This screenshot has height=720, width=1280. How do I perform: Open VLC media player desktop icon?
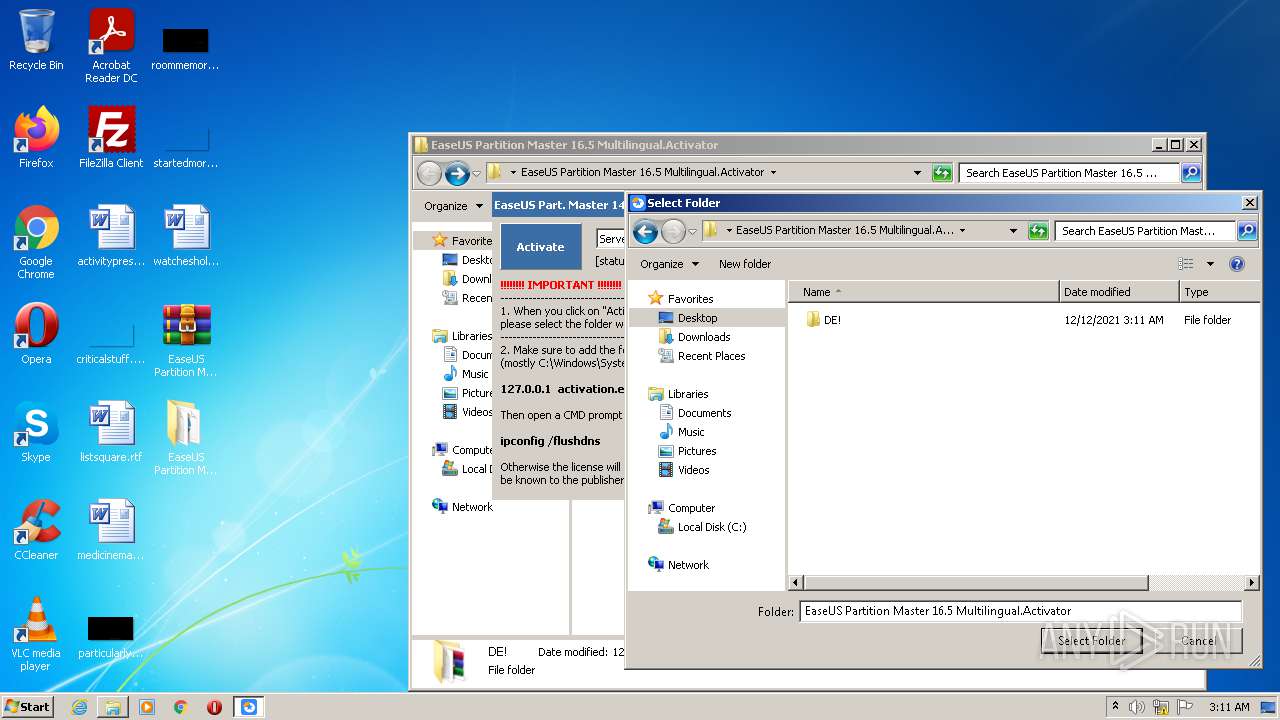(x=36, y=634)
